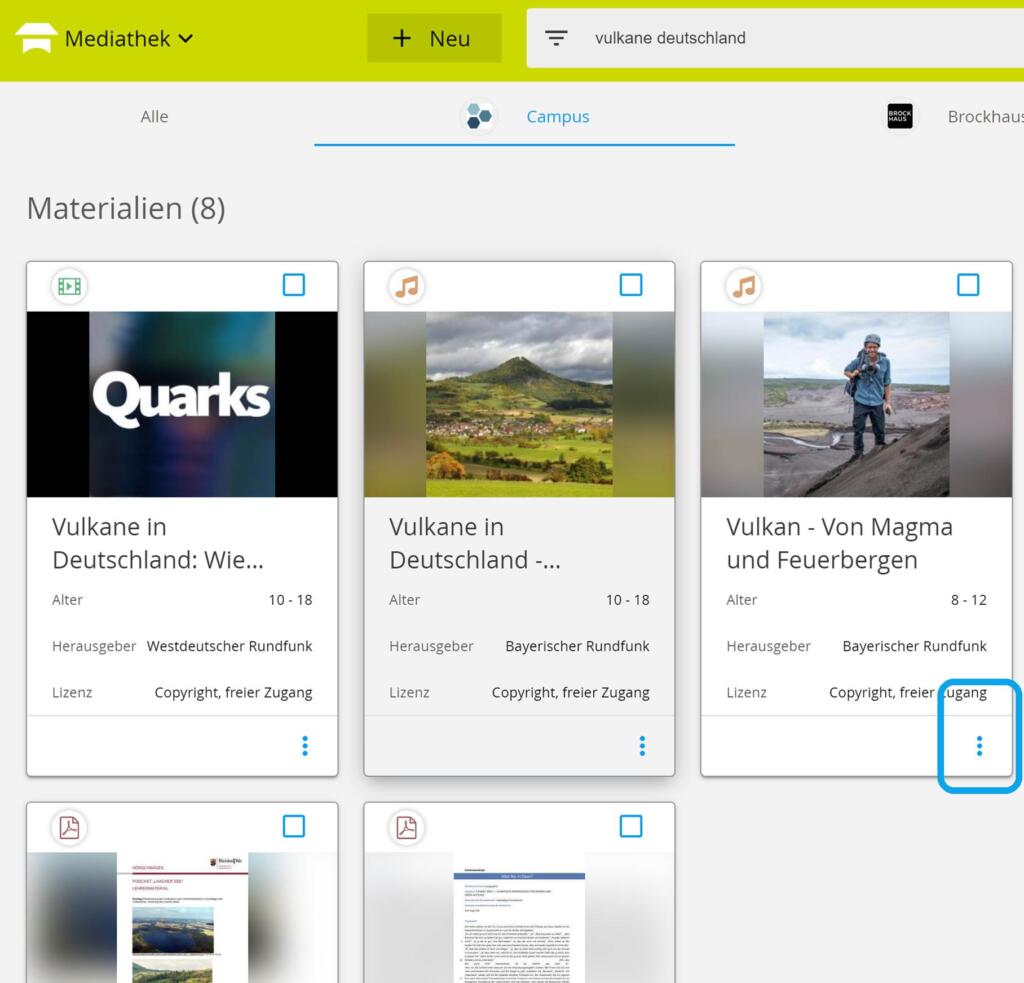The width and height of the screenshot is (1024, 983).
Task: Click PDF icon on first bottom-row card
Action: click(x=70, y=828)
